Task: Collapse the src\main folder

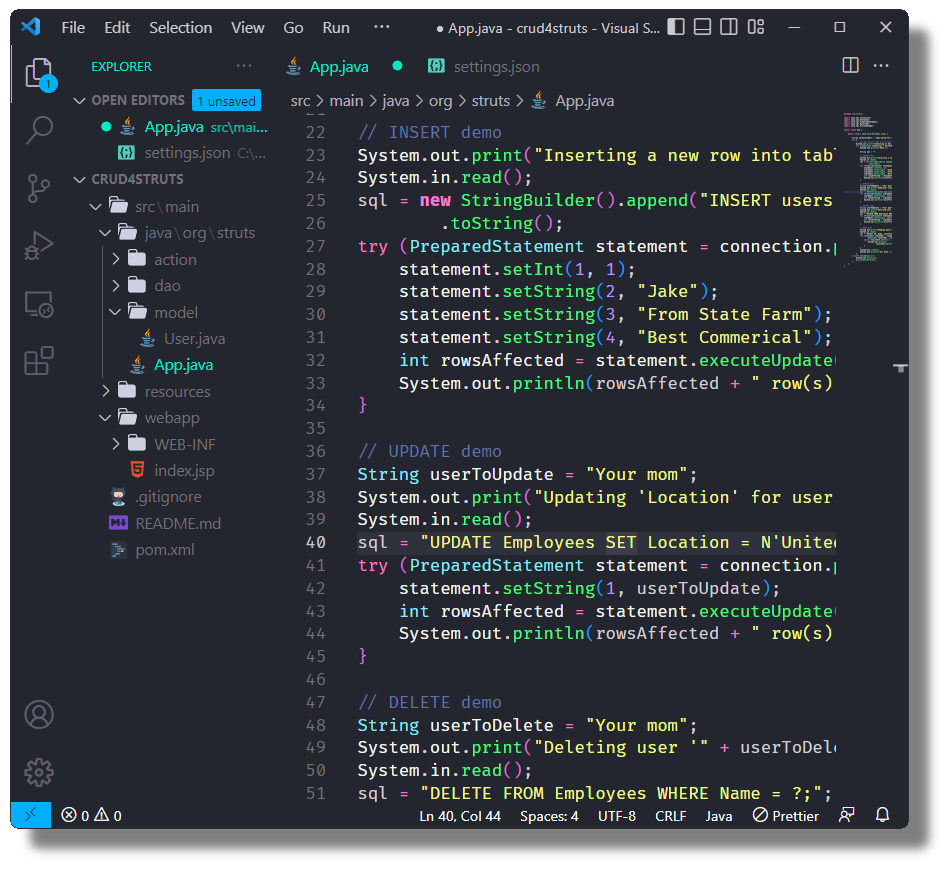Action: (95, 207)
